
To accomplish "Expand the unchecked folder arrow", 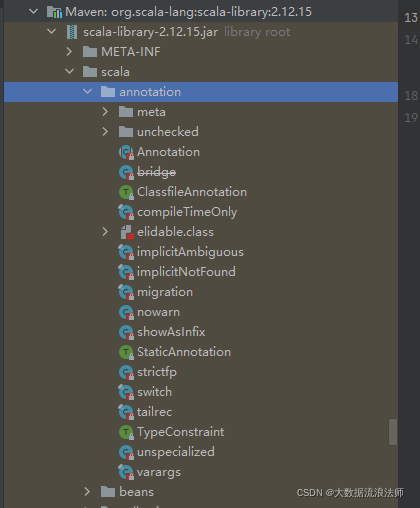I will 105,132.
